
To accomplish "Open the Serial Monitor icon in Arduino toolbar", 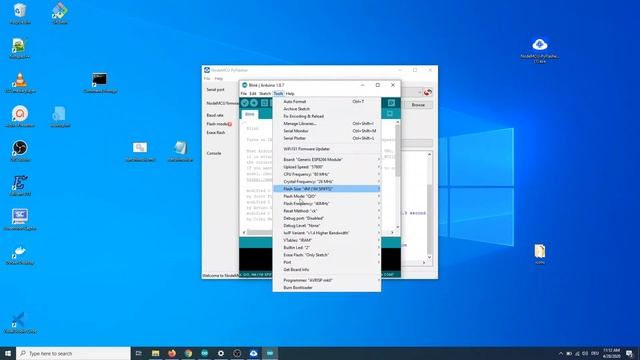I will [x=391, y=103].
